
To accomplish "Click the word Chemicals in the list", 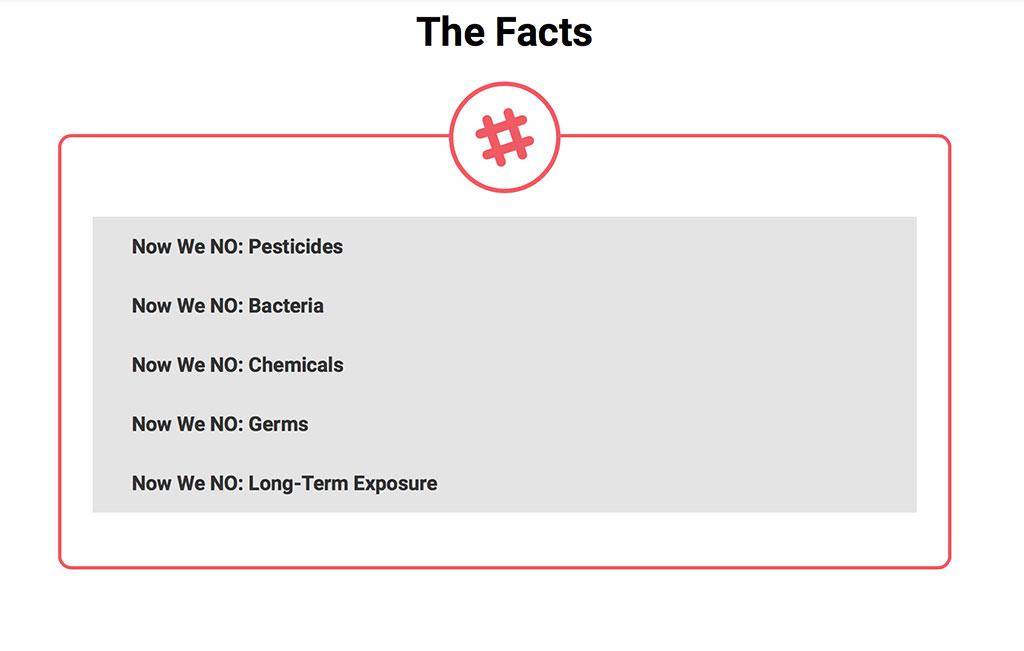I will pyautogui.click(x=296, y=364).
